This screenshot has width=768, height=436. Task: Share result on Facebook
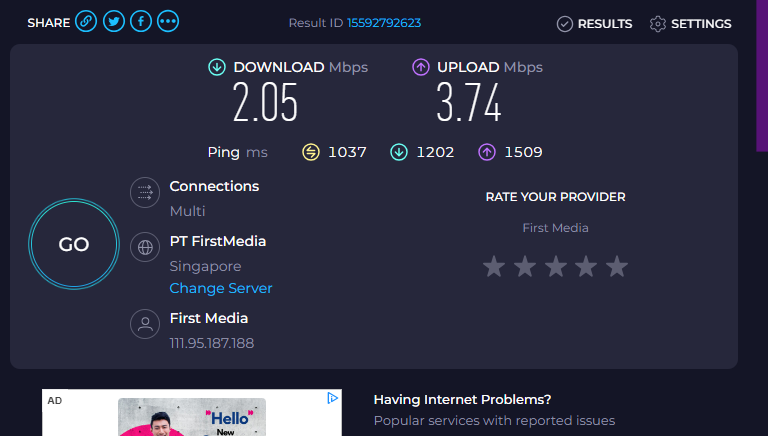(141, 22)
